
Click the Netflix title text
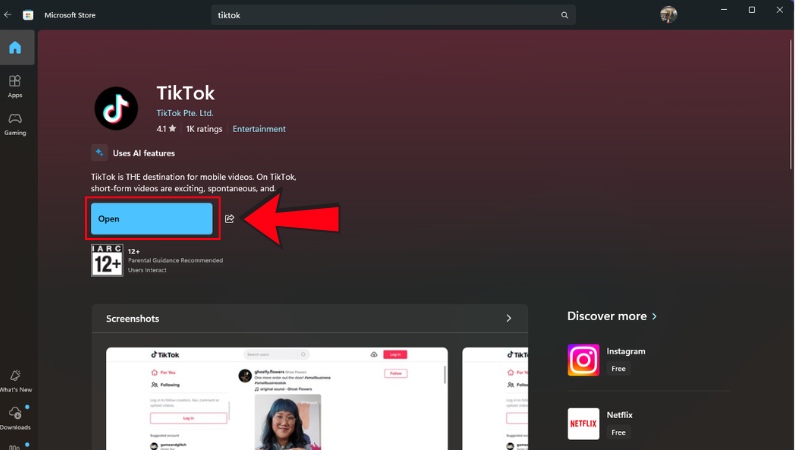pos(619,415)
